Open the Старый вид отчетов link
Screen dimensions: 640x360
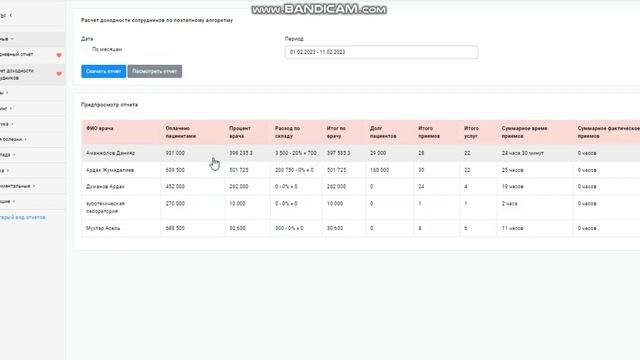tap(22, 218)
